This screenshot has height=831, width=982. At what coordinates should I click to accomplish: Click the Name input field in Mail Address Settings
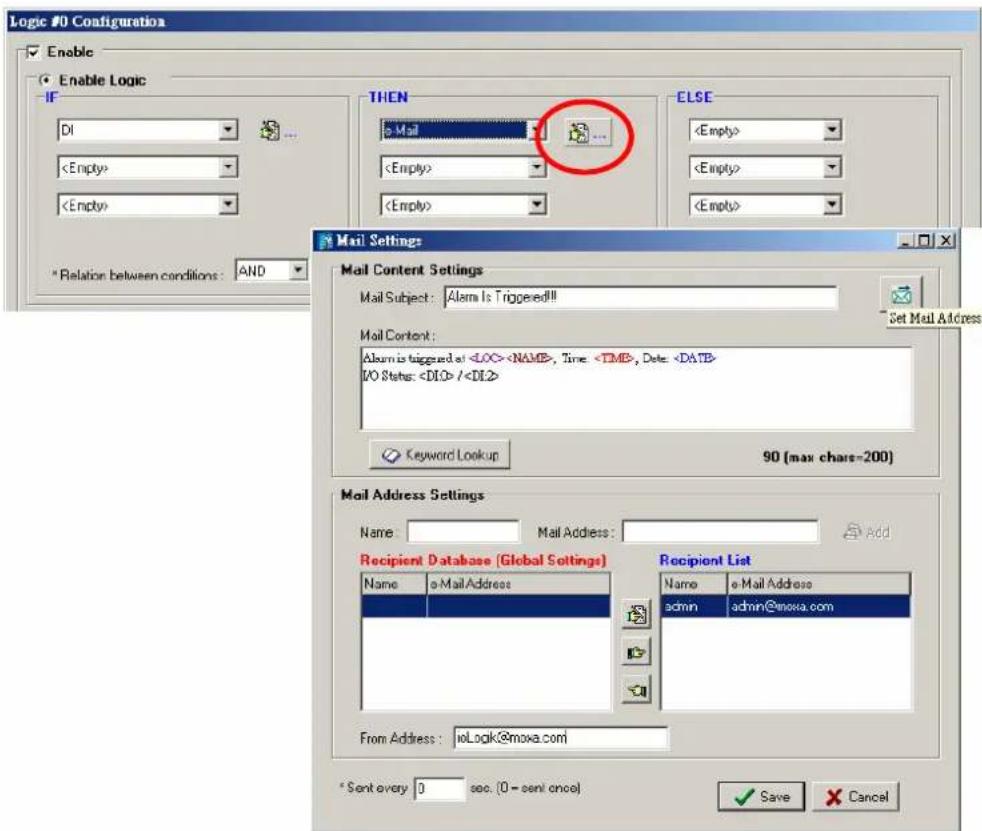click(x=463, y=532)
